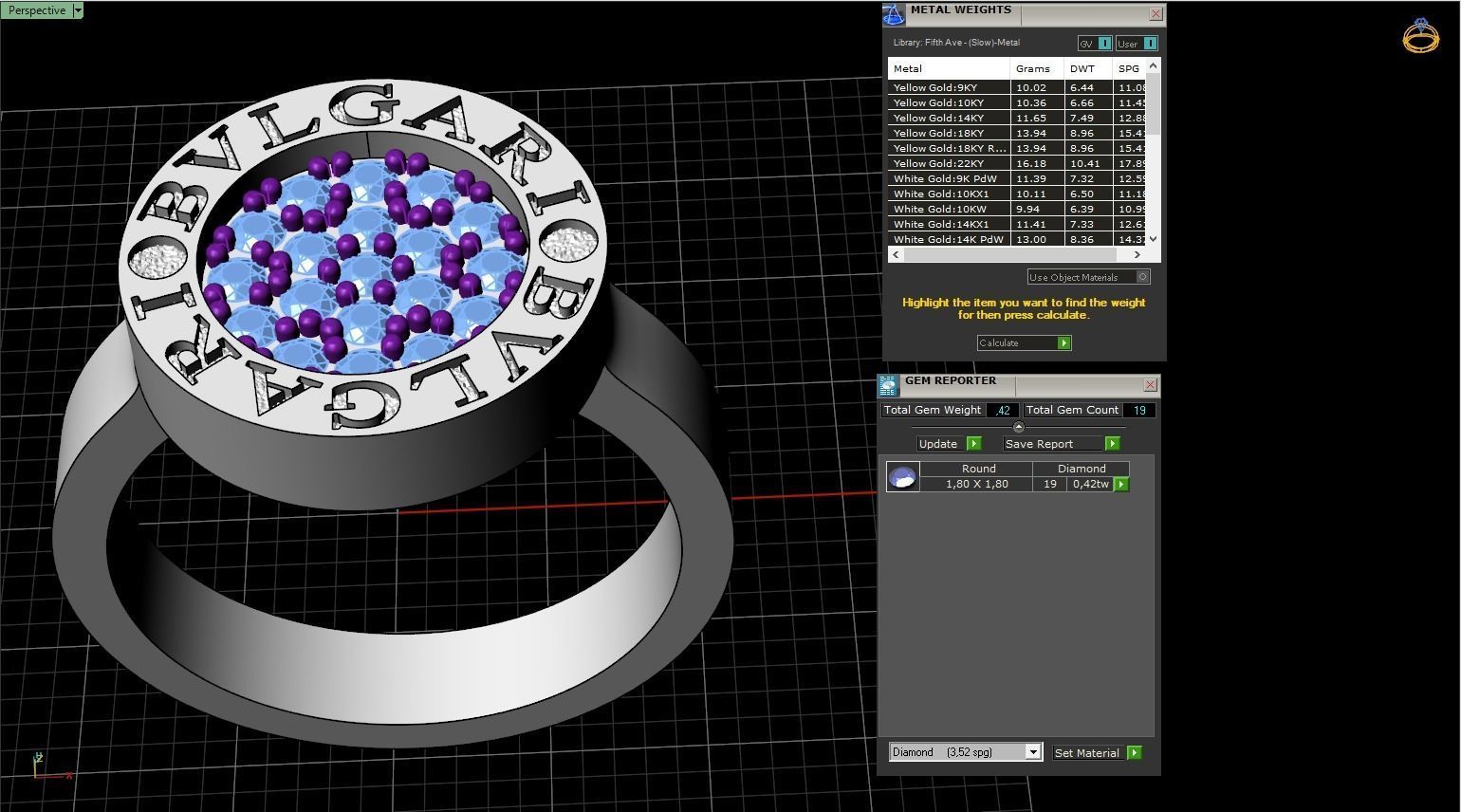Close the Metal Weights panel
The image size is (1461, 812).
click(1156, 14)
